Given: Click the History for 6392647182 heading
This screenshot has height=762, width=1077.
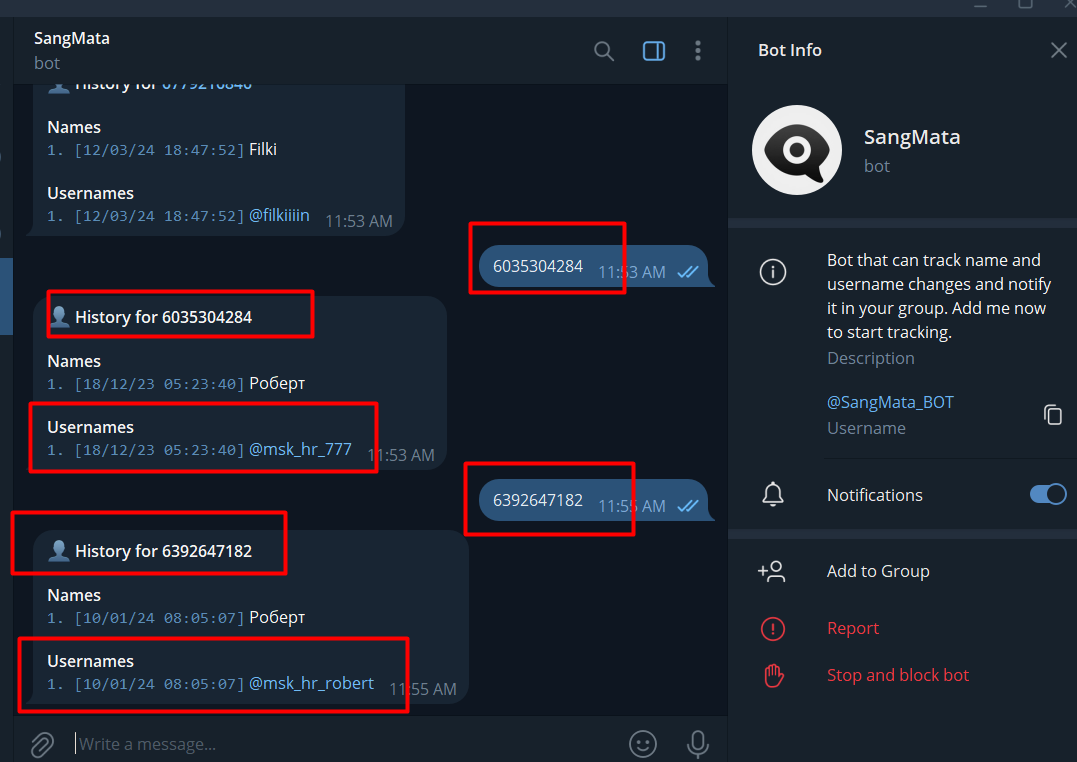Looking at the screenshot, I should pos(163,551).
